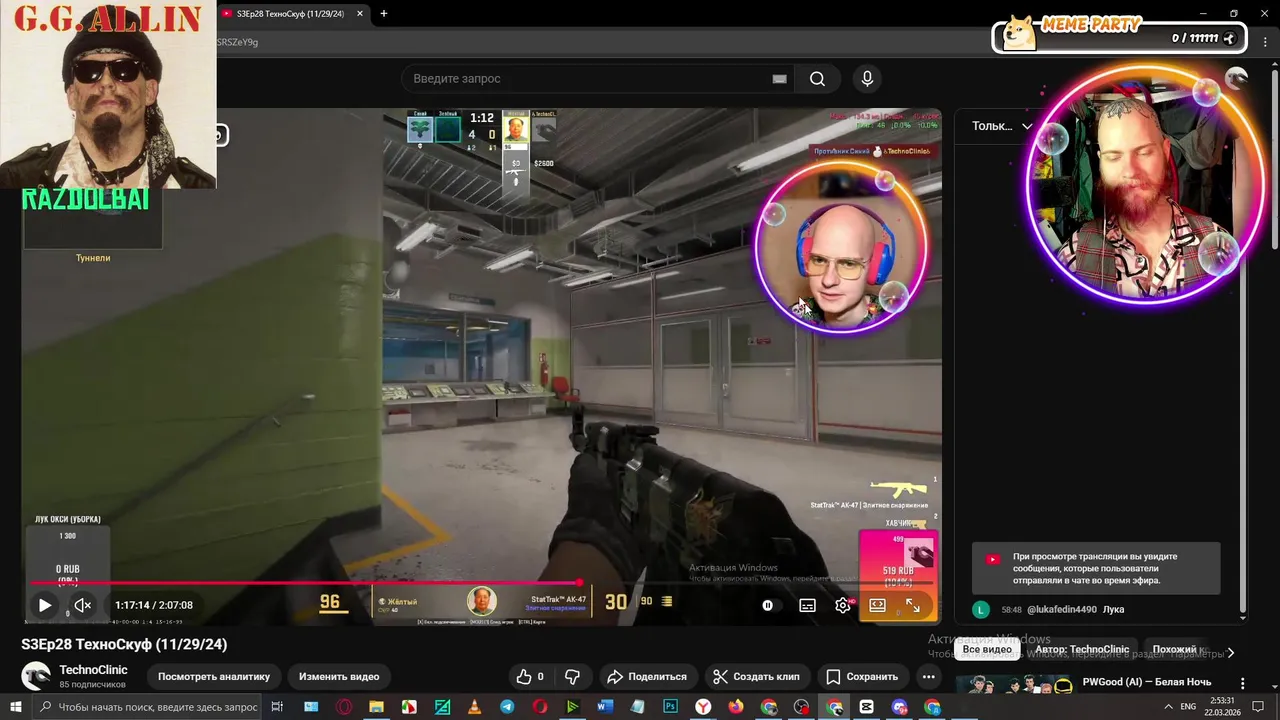Open the TechnoClinic channel name link
This screenshot has width=1280, height=720.
93,670
